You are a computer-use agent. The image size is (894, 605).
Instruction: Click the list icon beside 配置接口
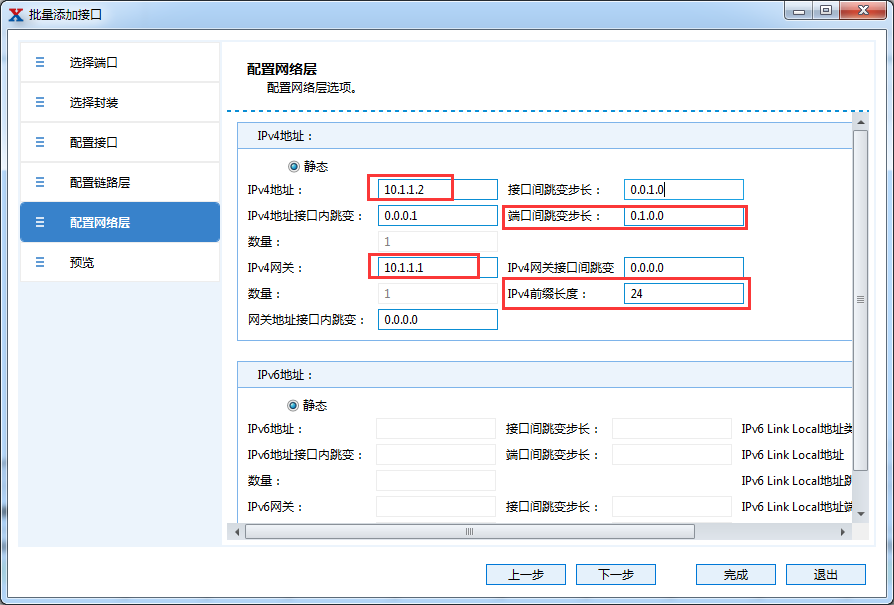tap(40, 142)
